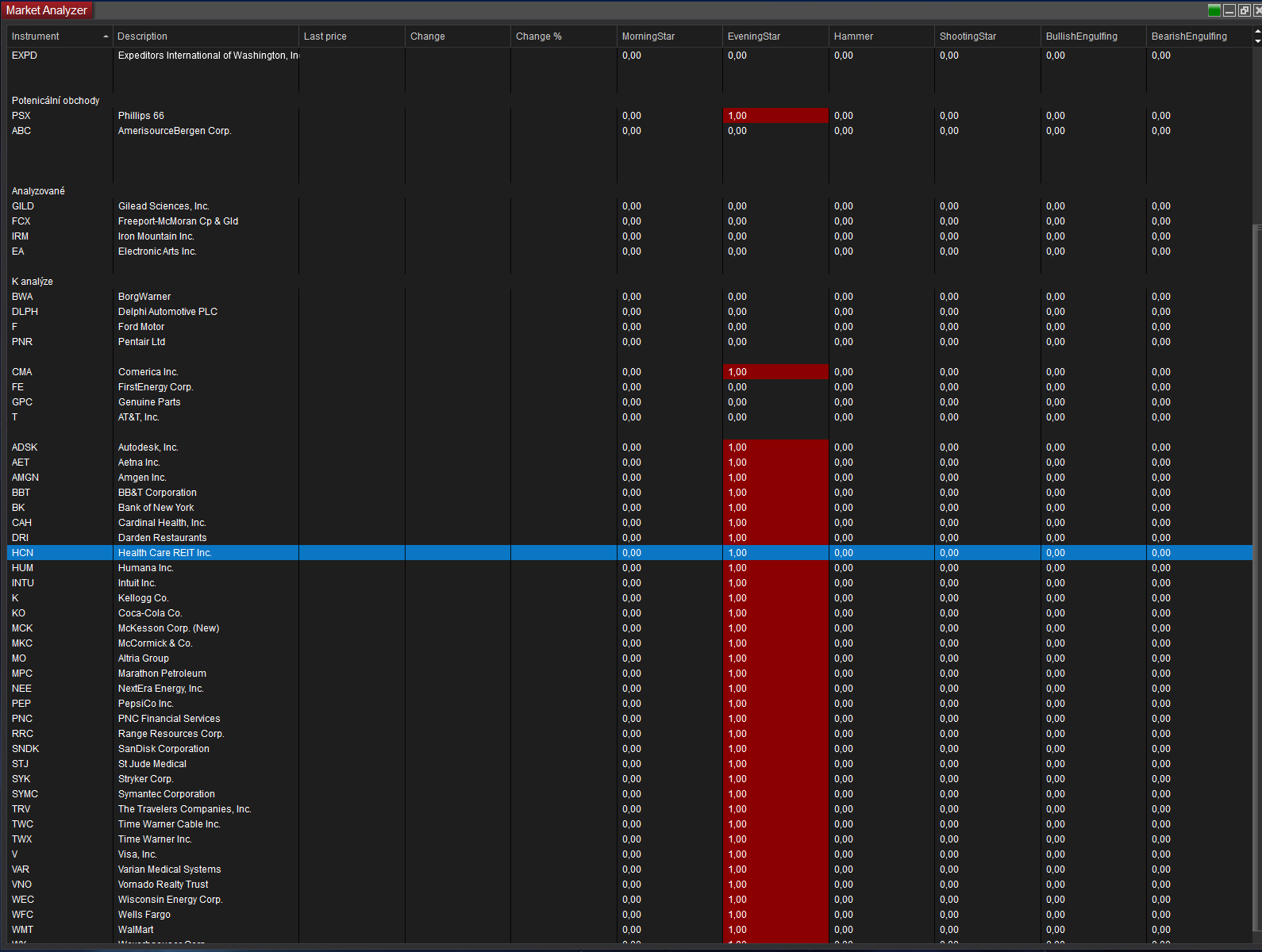This screenshot has width=1262, height=952.
Task: Sort by the MorningStar column header
Action: 670,36
